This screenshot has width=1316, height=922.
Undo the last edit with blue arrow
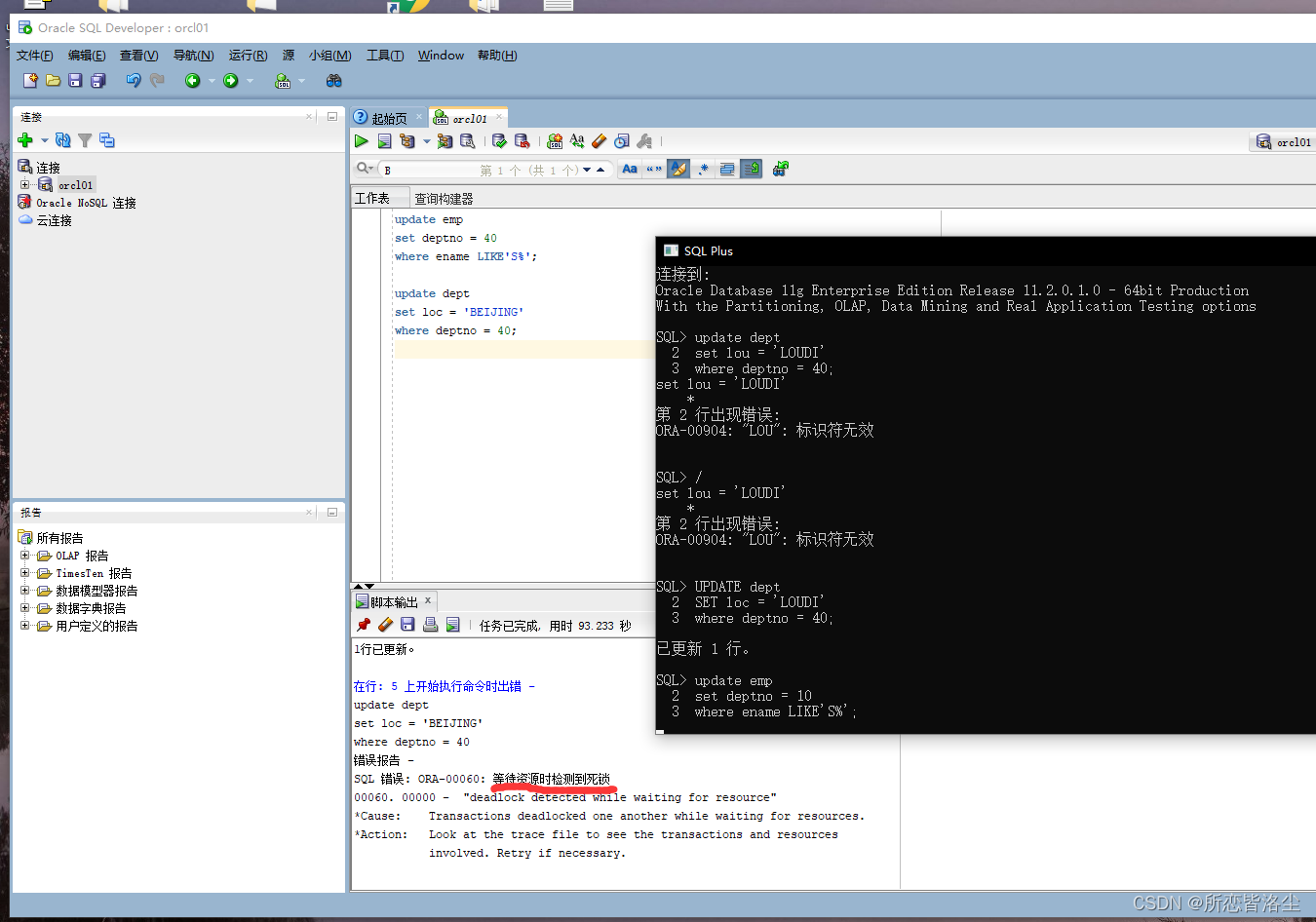[133, 80]
